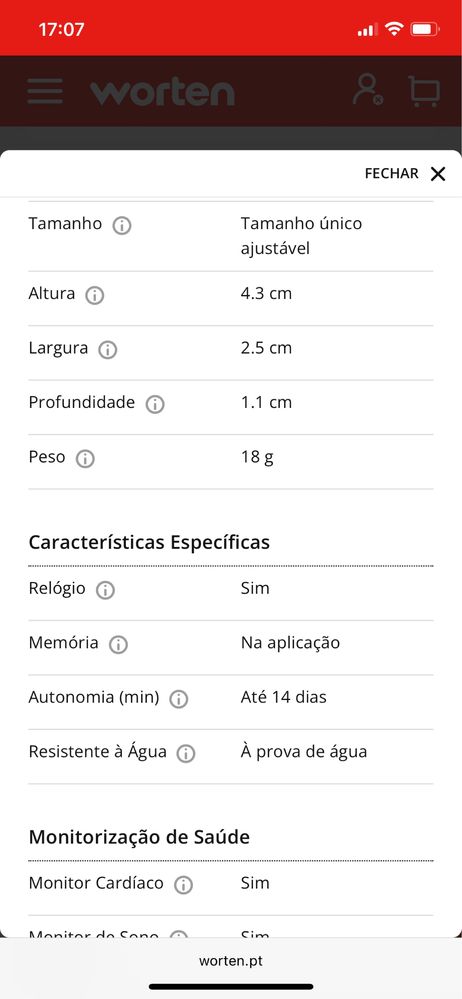Tap the info icon beside Autonomia (min)
The width and height of the screenshot is (462, 999).
(178, 699)
